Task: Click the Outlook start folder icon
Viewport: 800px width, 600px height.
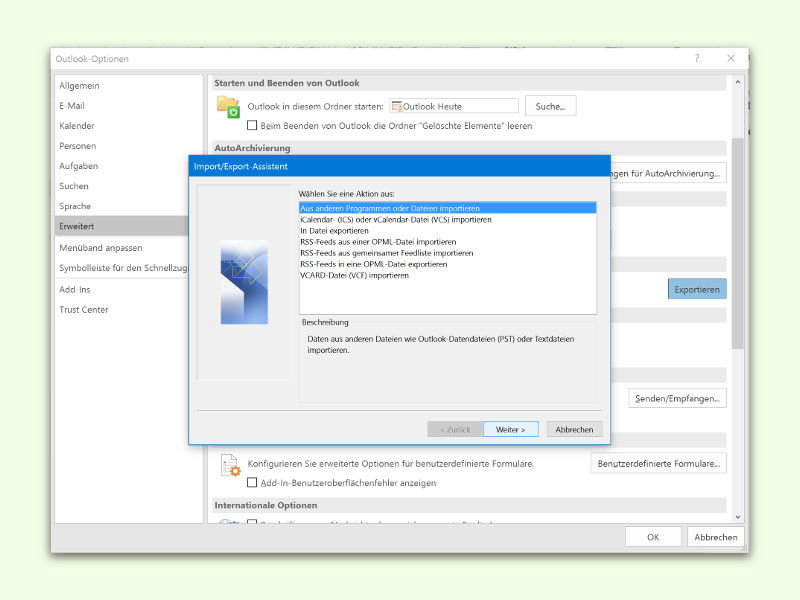Action: pos(228,107)
